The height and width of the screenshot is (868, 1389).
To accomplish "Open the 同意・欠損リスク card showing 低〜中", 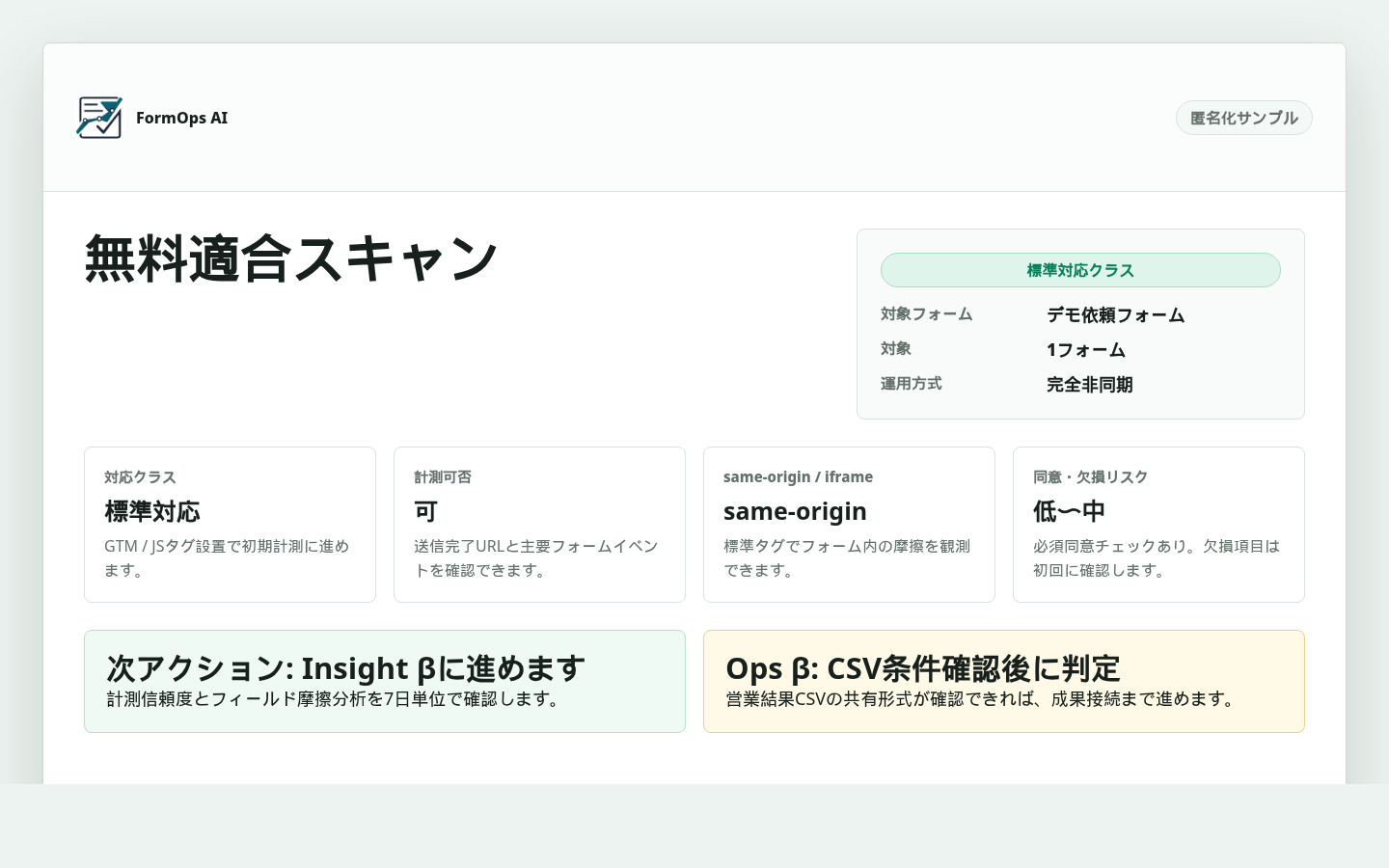I will (1158, 524).
